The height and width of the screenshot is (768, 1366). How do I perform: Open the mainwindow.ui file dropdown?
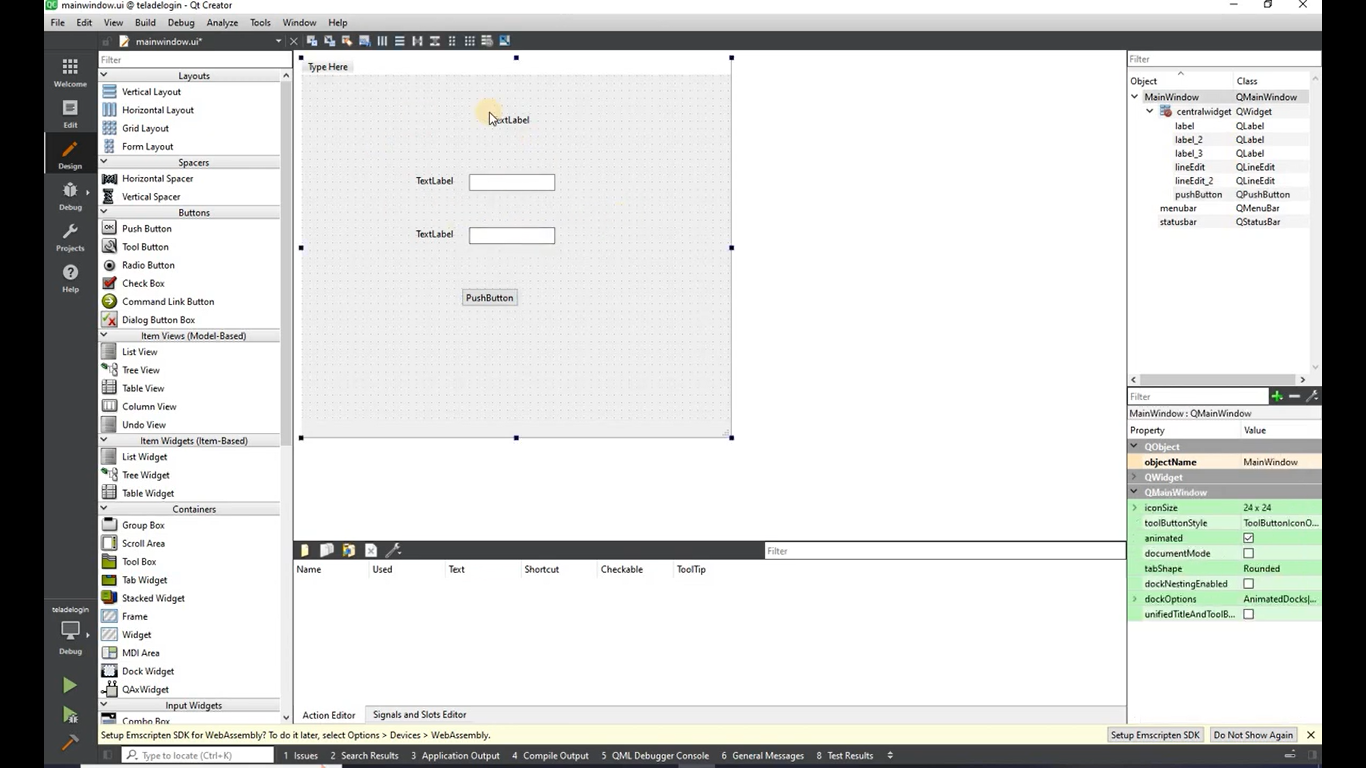[278, 41]
